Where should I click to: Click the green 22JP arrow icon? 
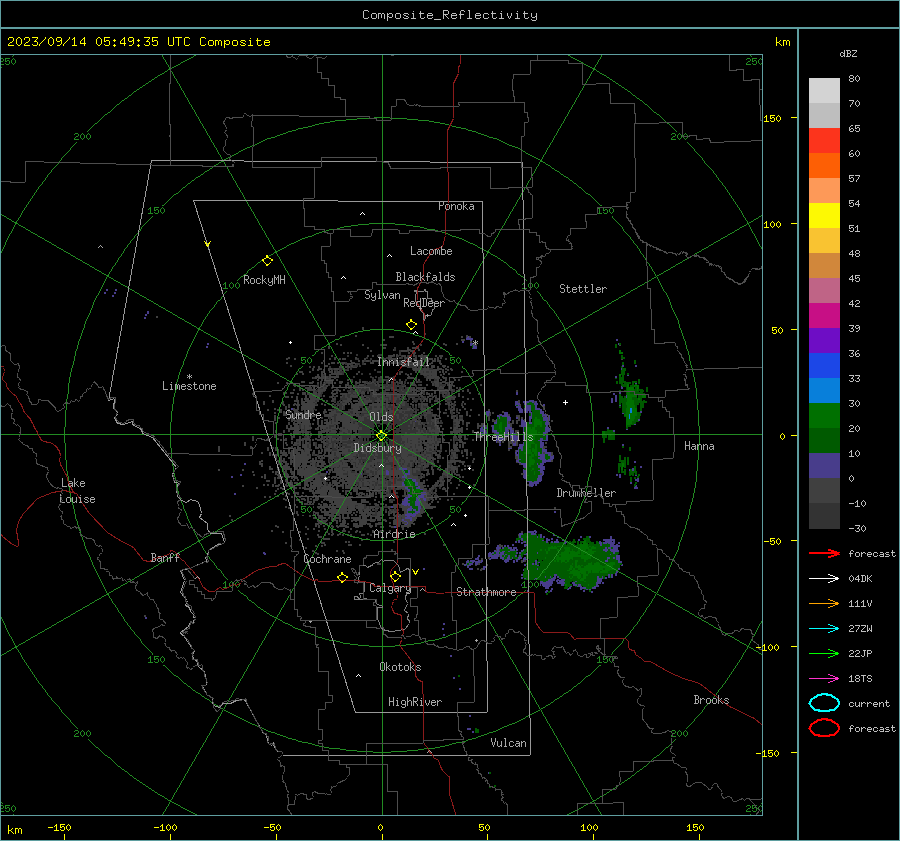pyautogui.click(x=824, y=653)
